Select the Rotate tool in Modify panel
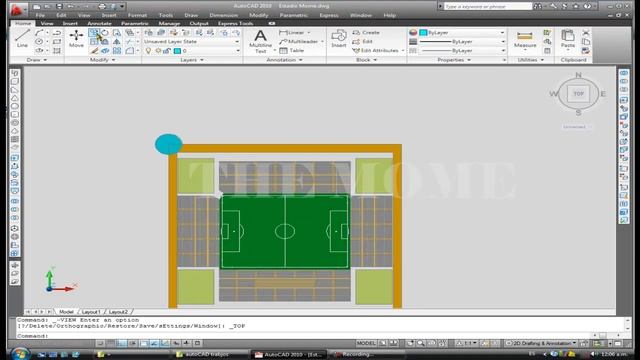This screenshot has height=360, width=640. 105,33
